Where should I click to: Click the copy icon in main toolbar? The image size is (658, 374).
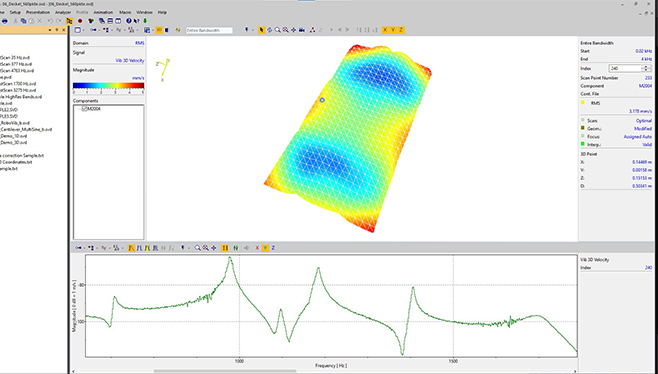[24, 21]
